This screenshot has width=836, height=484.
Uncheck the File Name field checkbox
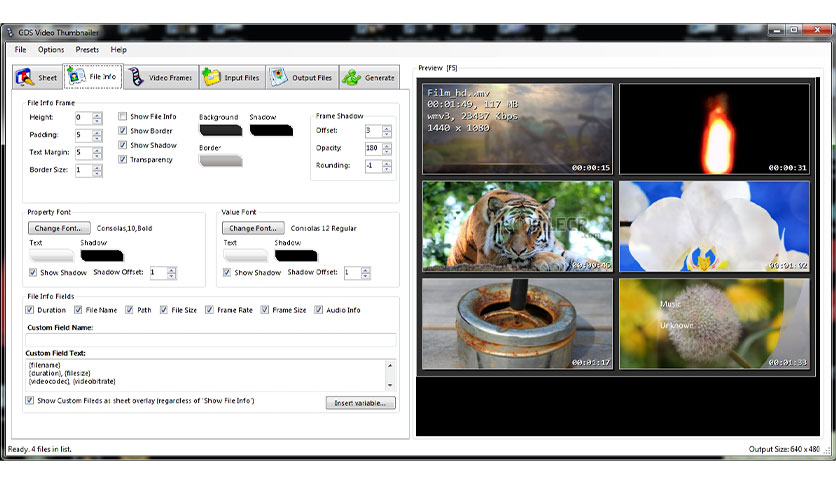tap(78, 310)
